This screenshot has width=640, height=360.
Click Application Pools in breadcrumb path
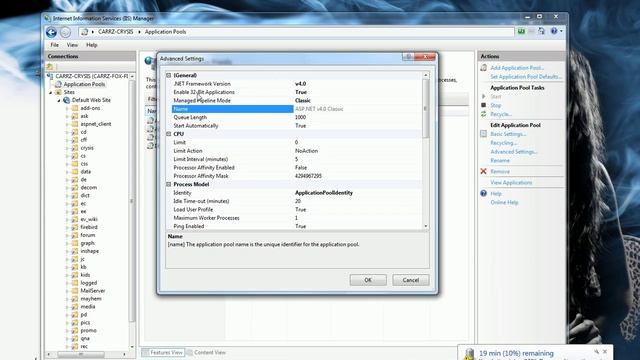click(x=165, y=32)
